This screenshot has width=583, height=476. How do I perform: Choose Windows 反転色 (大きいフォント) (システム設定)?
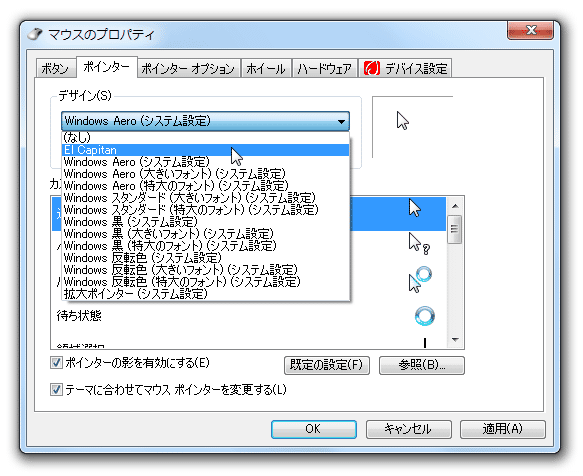(x=205, y=269)
